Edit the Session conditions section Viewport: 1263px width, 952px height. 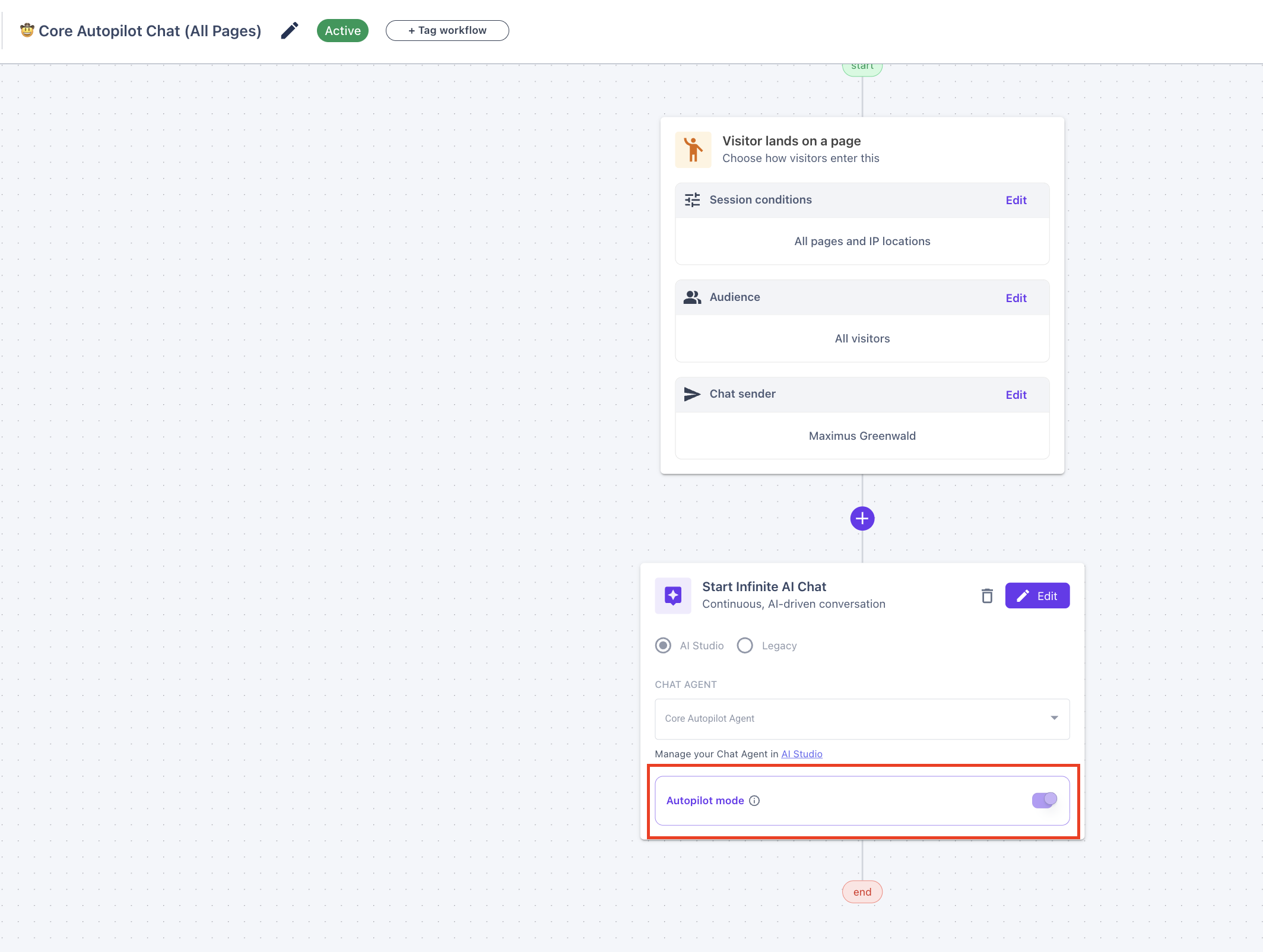1016,201
